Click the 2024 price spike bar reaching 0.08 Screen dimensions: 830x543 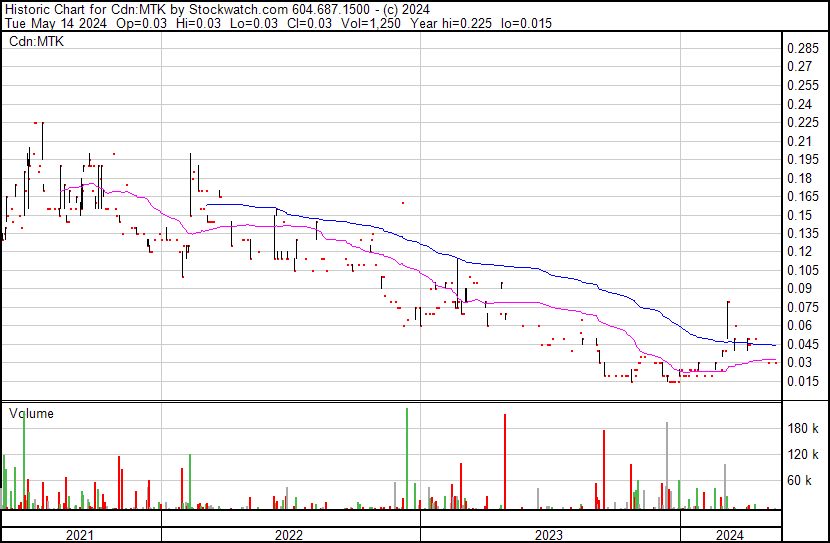[728, 320]
